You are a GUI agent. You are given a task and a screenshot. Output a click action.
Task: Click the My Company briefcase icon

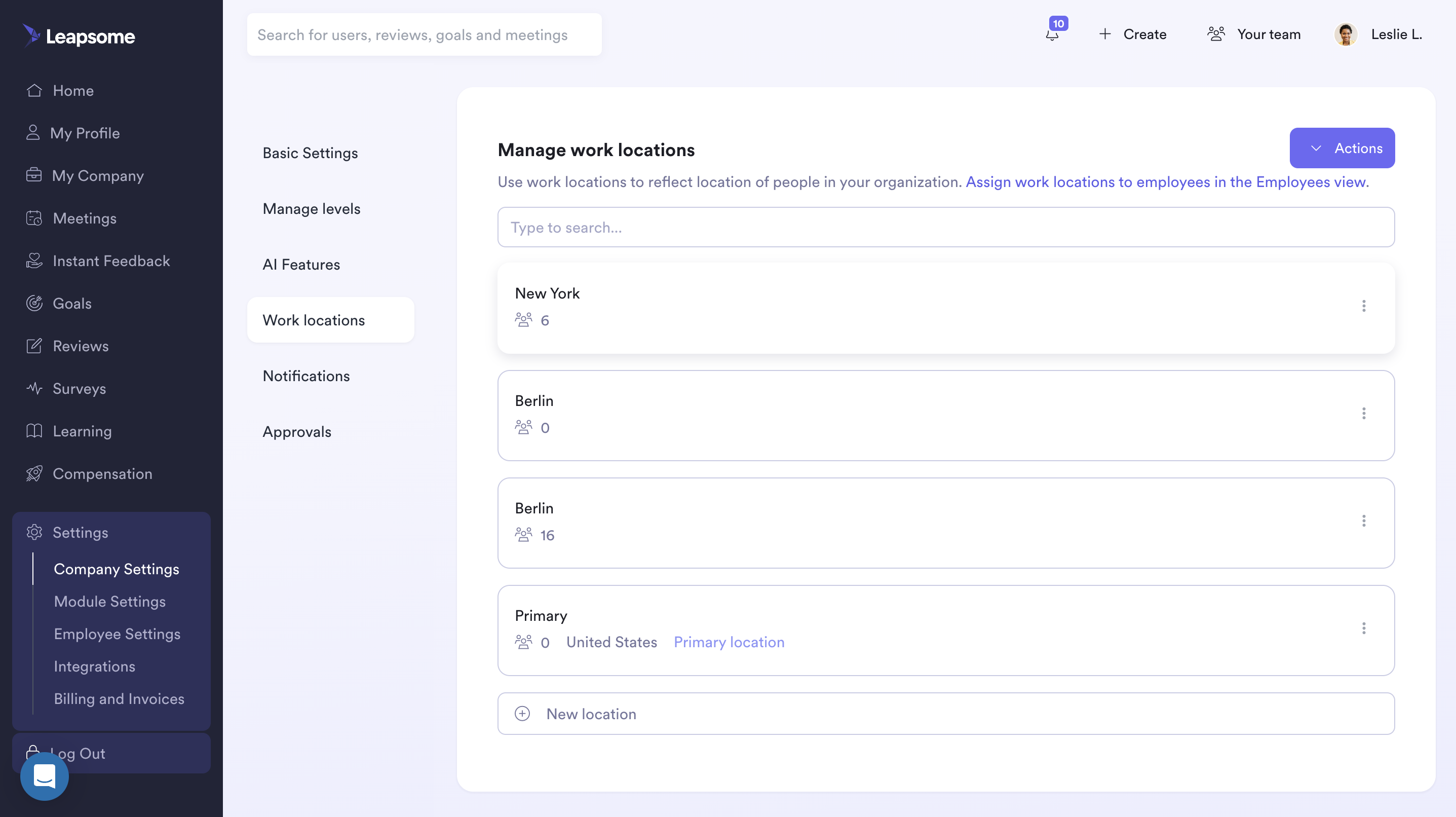pos(34,175)
